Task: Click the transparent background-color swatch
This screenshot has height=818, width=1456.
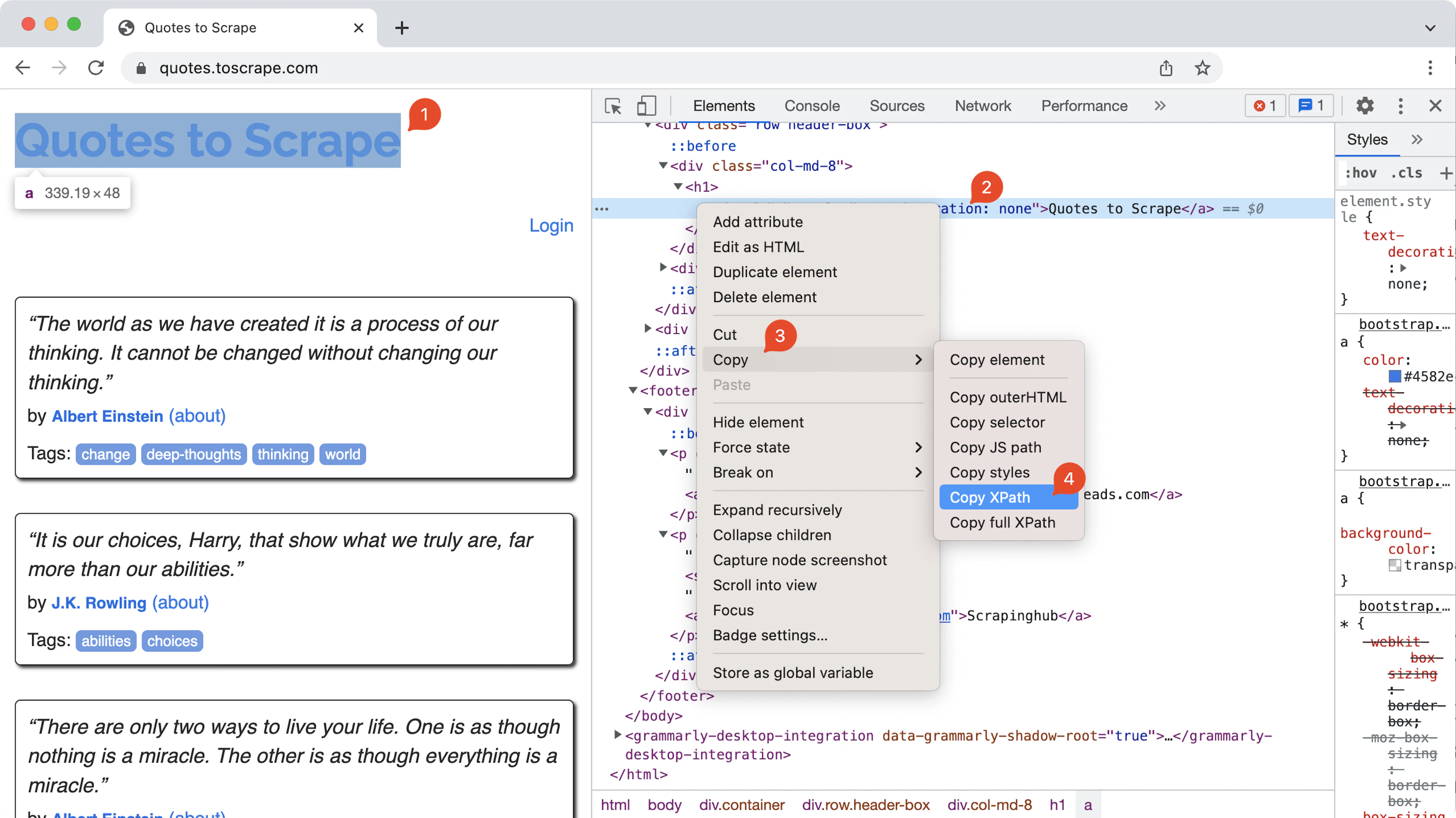Action: (x=1395, y=565)
